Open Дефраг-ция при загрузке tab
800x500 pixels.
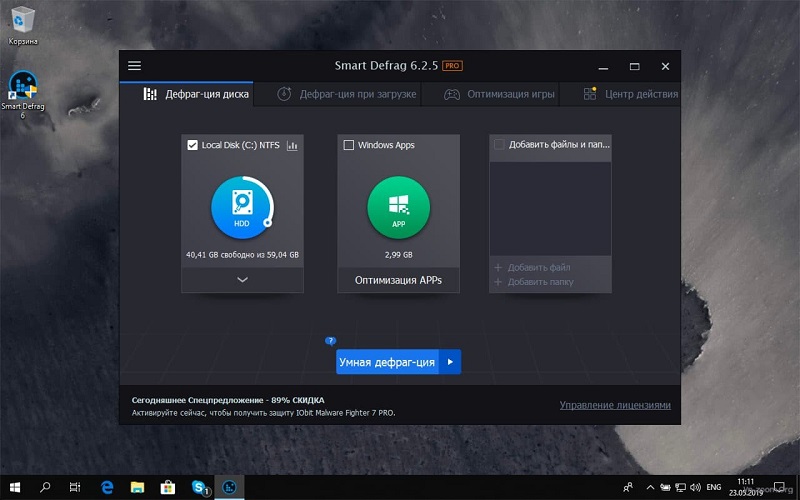click(x=337, y=94)
